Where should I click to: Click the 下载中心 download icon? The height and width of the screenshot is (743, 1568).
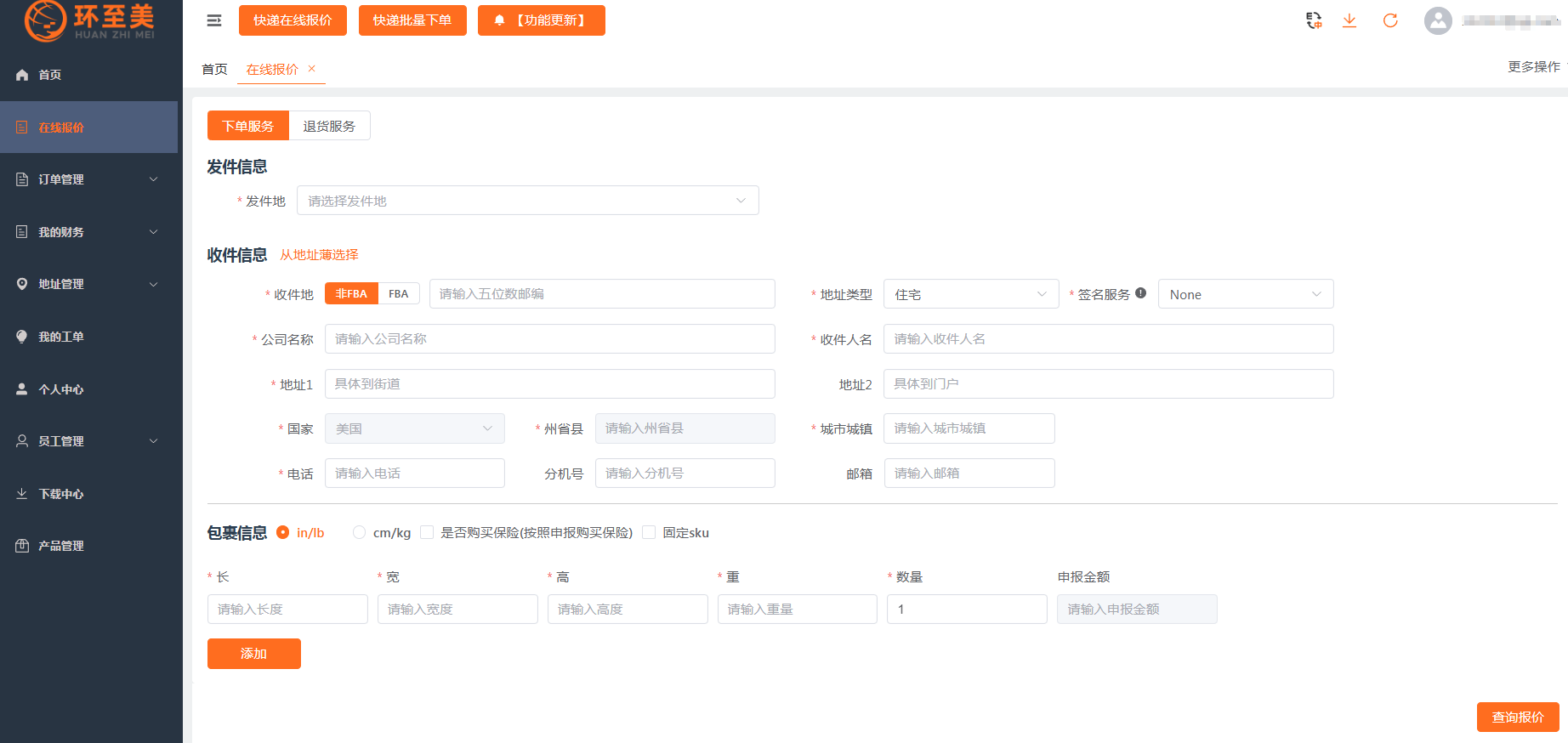[22, 494]
